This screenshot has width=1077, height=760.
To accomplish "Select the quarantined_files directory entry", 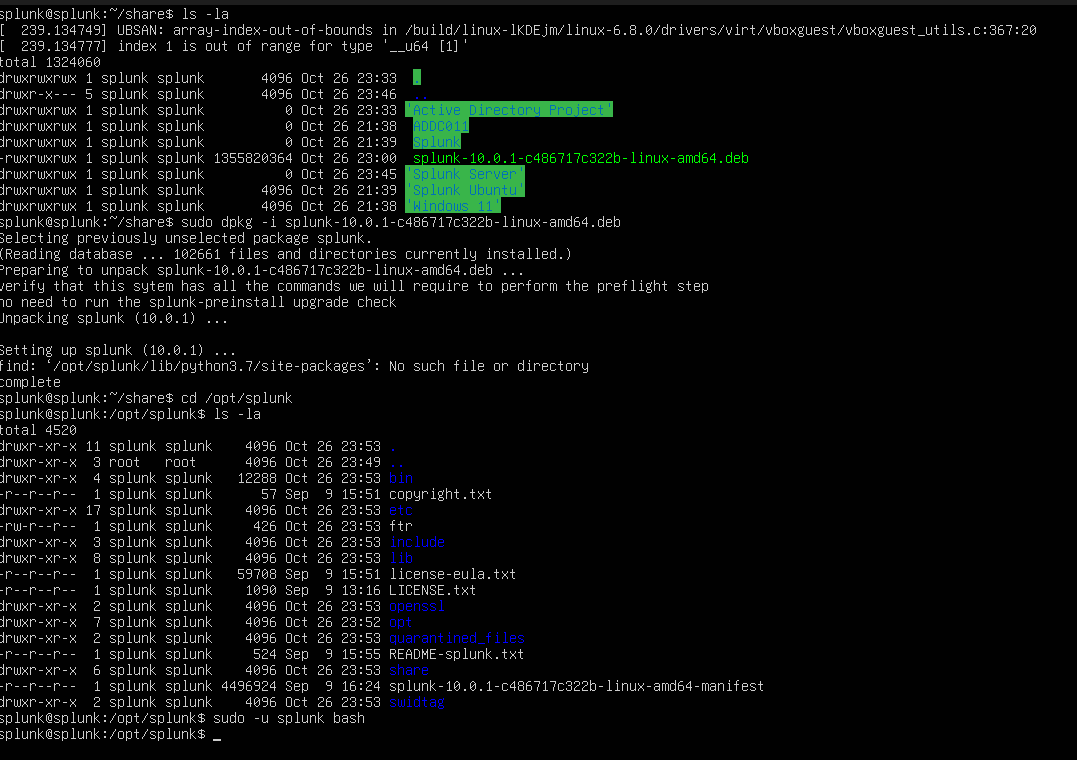I will click(x=458, y=638).
